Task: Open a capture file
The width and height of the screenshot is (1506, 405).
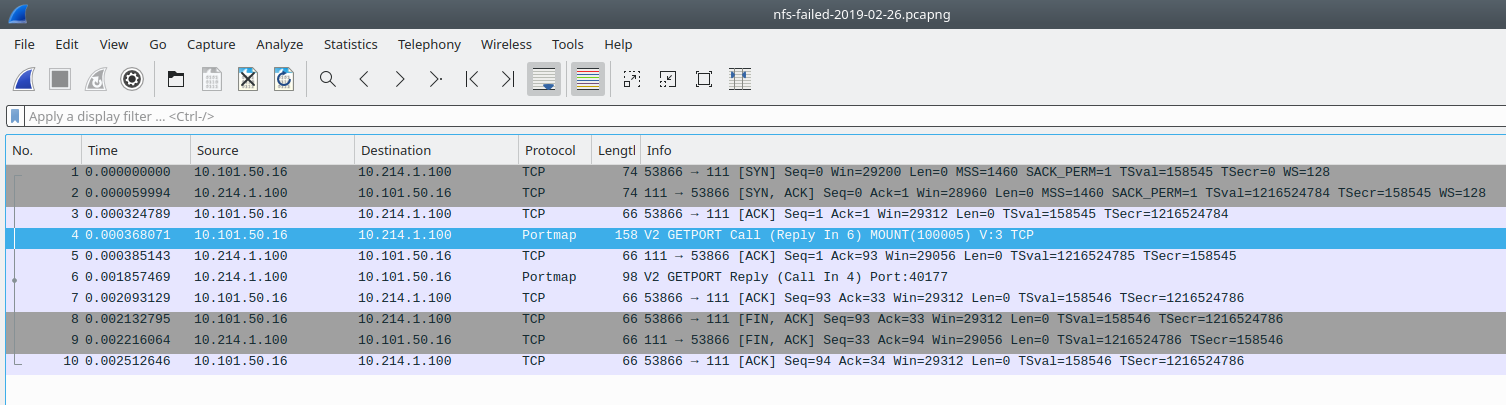Action: 176,79
